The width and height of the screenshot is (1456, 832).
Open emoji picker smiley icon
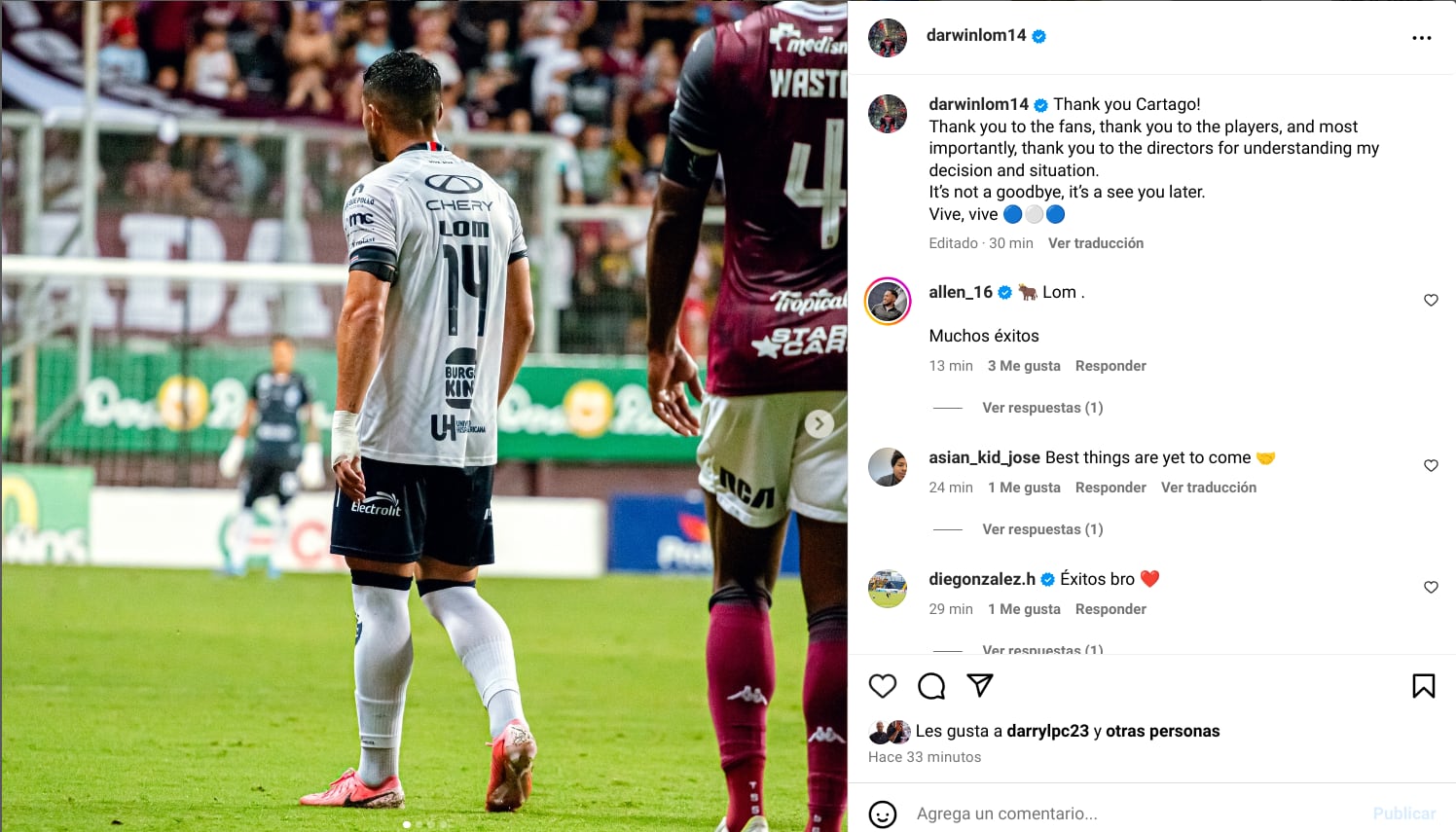click(x=883, y=814)
